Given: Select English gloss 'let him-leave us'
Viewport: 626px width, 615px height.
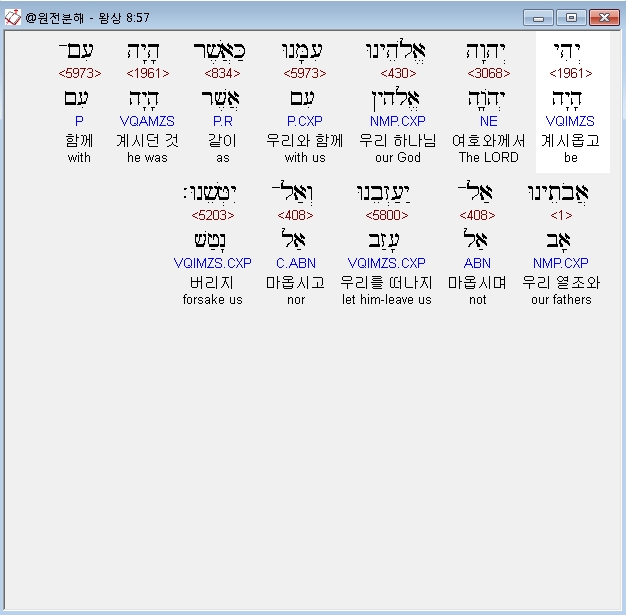Looking at the screenshot, I should [x=386, y=300].
